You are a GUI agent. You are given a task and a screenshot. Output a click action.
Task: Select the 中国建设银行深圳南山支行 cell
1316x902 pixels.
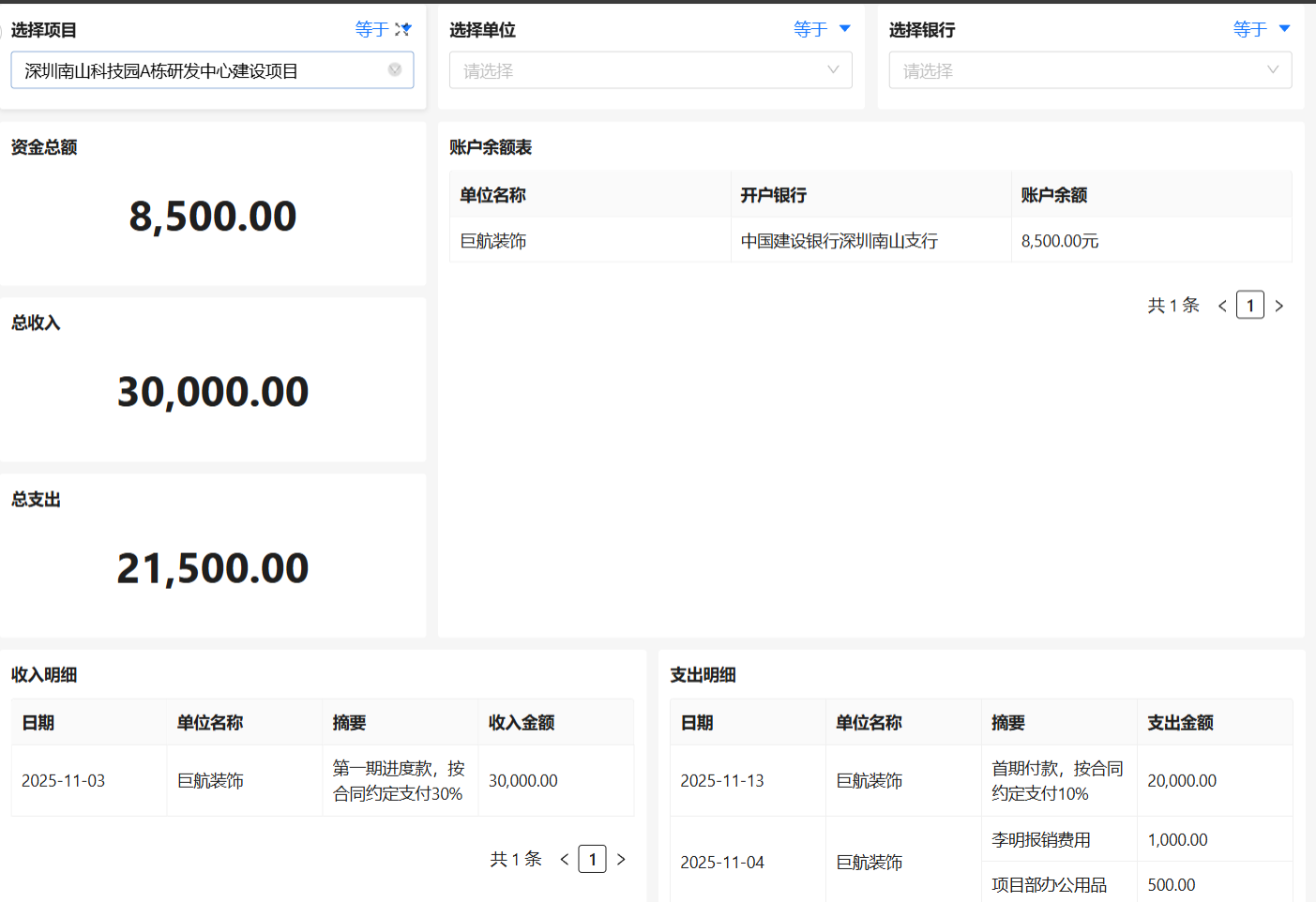coord(871,241)
